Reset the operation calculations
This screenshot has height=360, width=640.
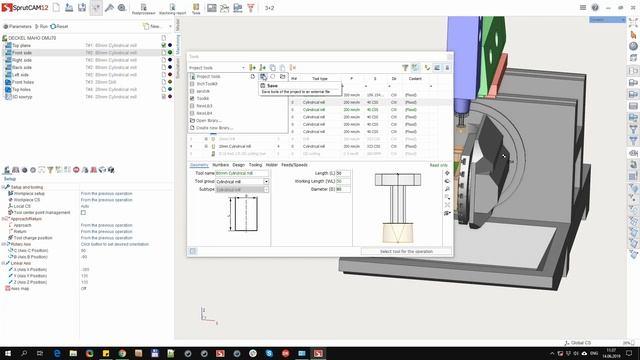click(59, 26)
